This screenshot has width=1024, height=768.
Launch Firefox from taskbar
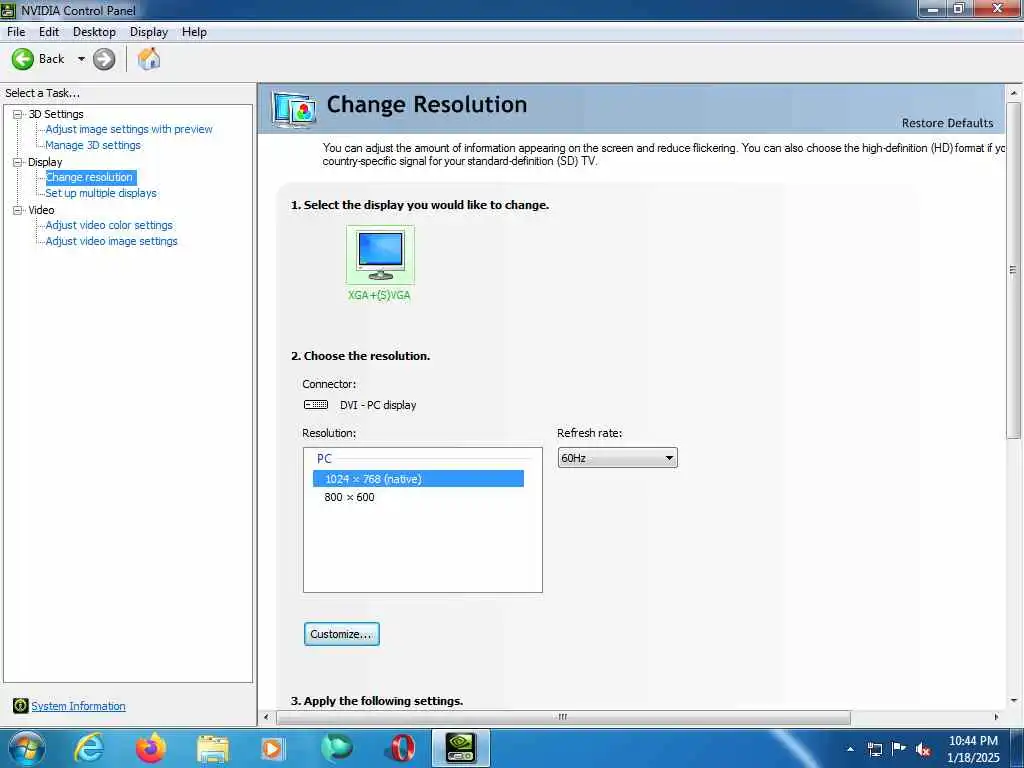[150, 748]
